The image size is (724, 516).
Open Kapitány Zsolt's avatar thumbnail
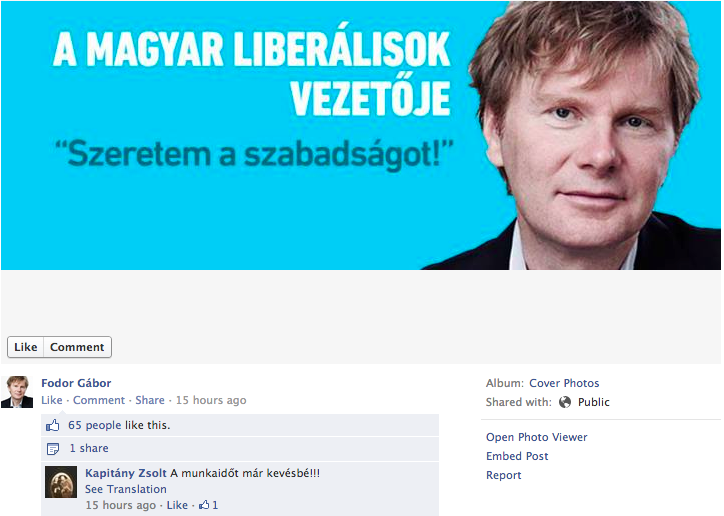pyautogui.click(x=61, y=482)
